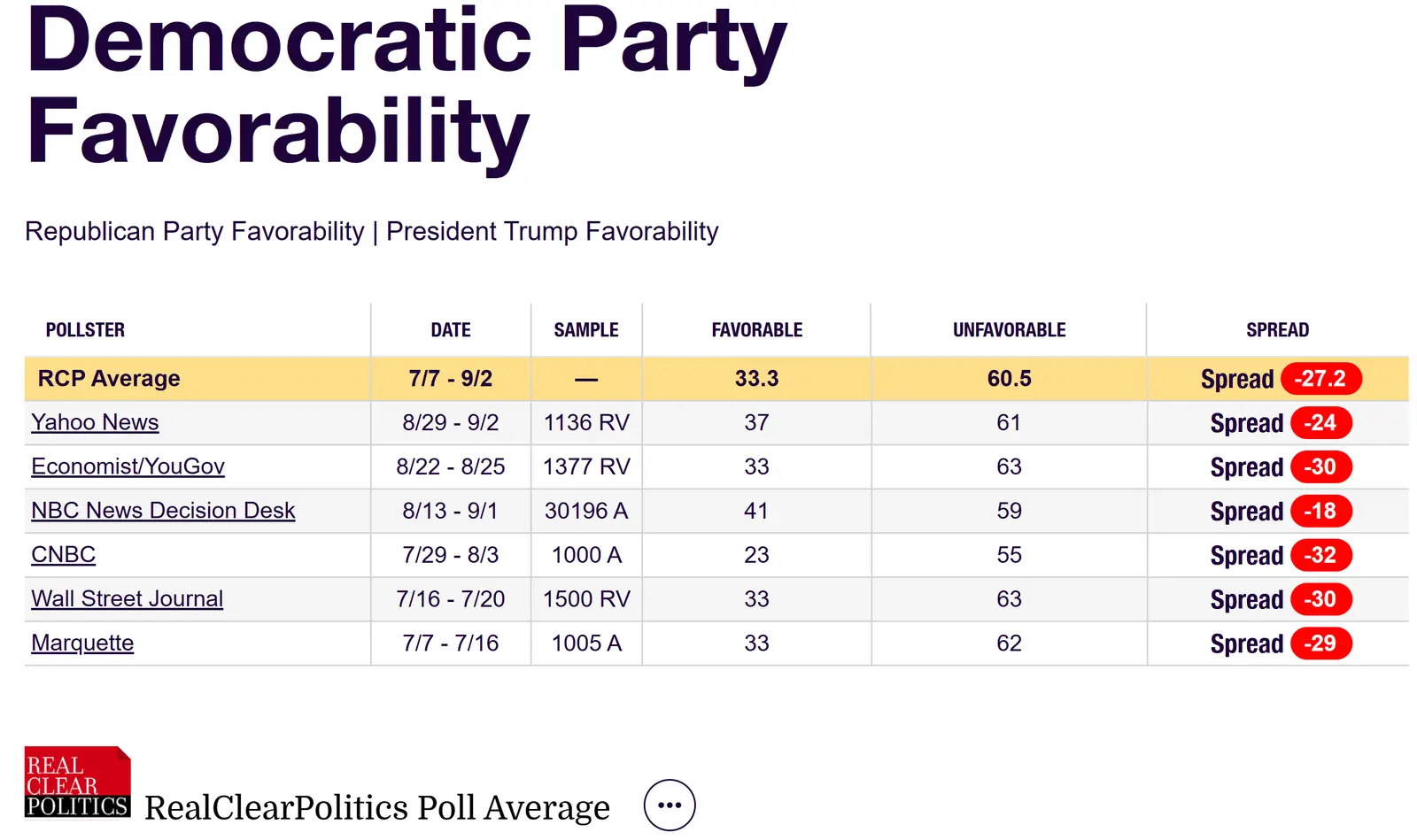This screenshot has height=840, width=1417.
Task: Click the POLLSTER column header
Action: [x=85, y=330]
